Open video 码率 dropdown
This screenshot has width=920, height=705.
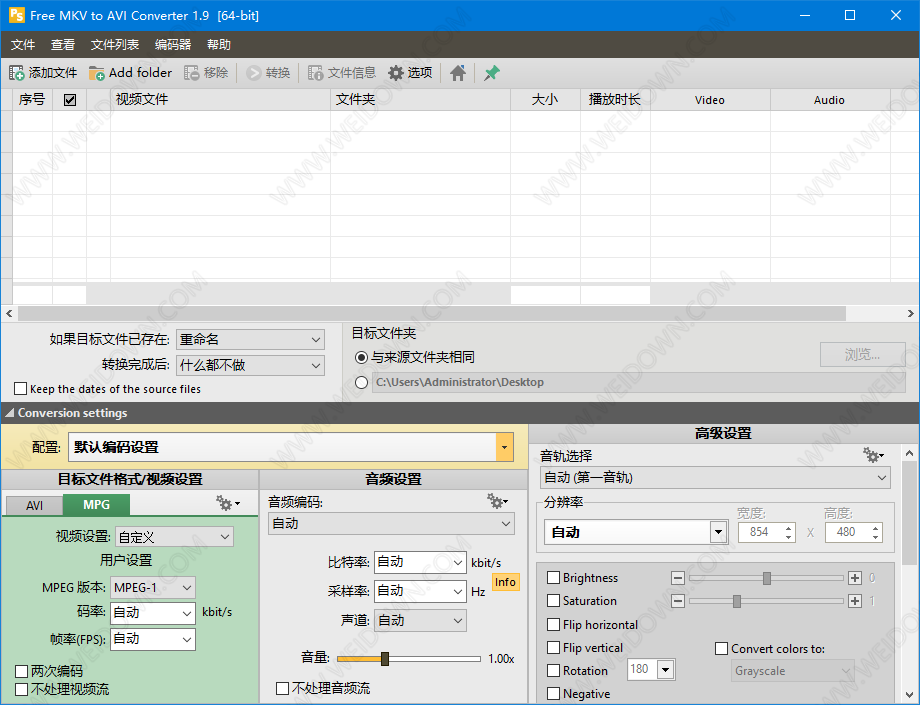[153, 614]
